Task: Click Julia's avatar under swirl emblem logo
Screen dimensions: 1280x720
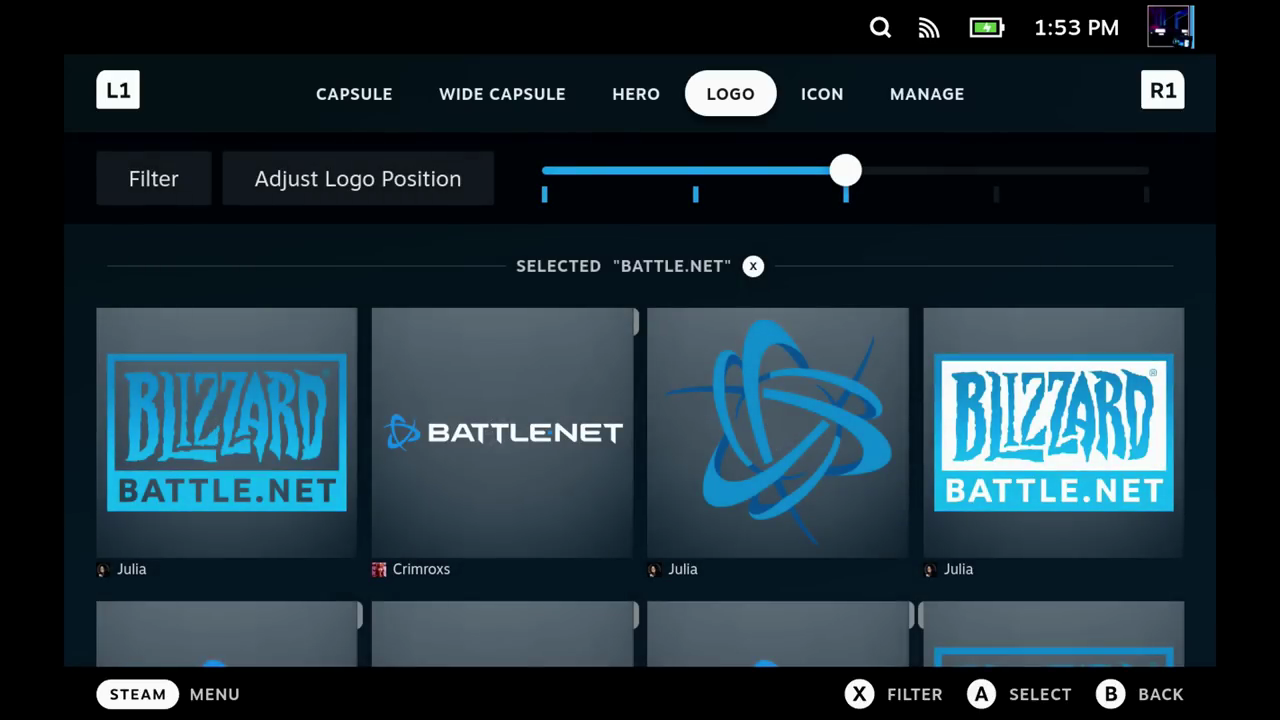Action: click(654, 569)
